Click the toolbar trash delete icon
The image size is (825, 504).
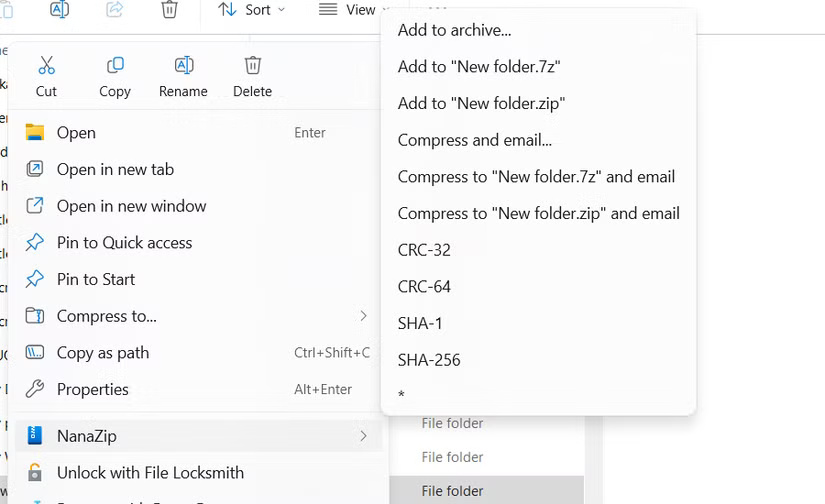(x=170, y=10)
